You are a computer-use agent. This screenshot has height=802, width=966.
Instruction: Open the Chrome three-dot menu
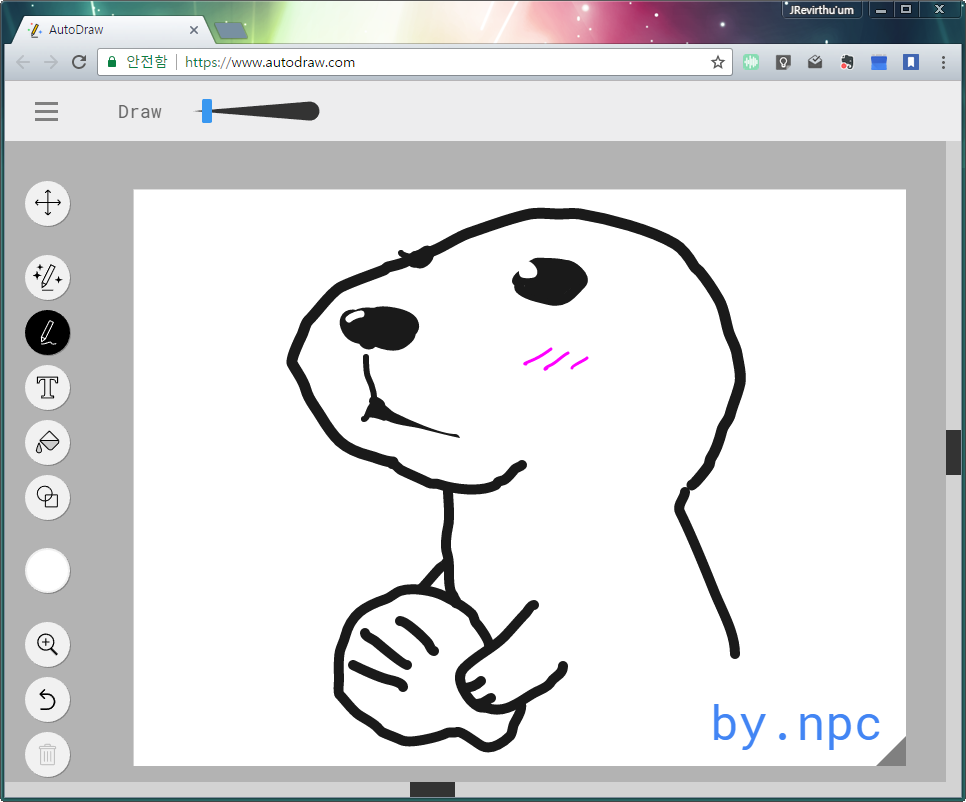click(943, 62)
